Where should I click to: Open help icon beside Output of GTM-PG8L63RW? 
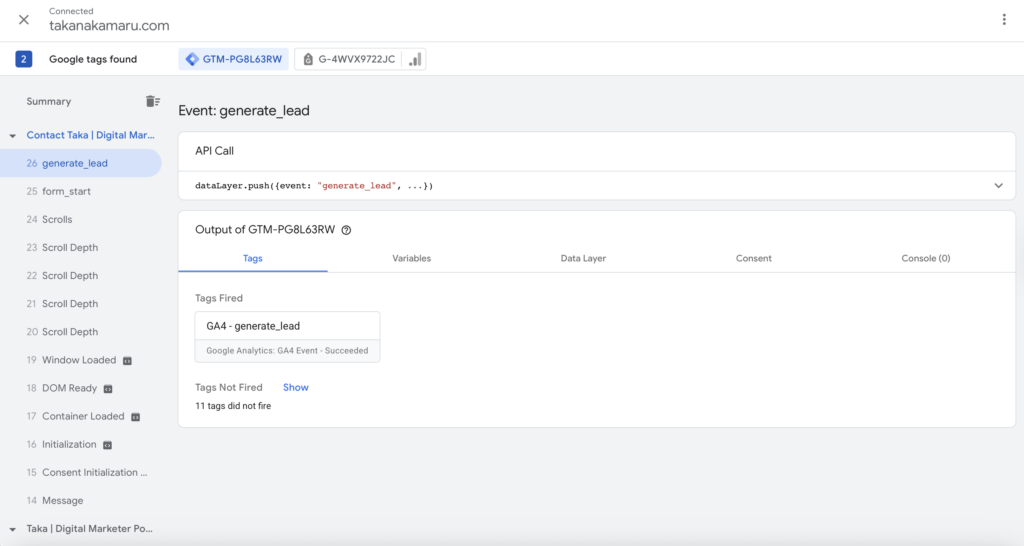[346, 230]
